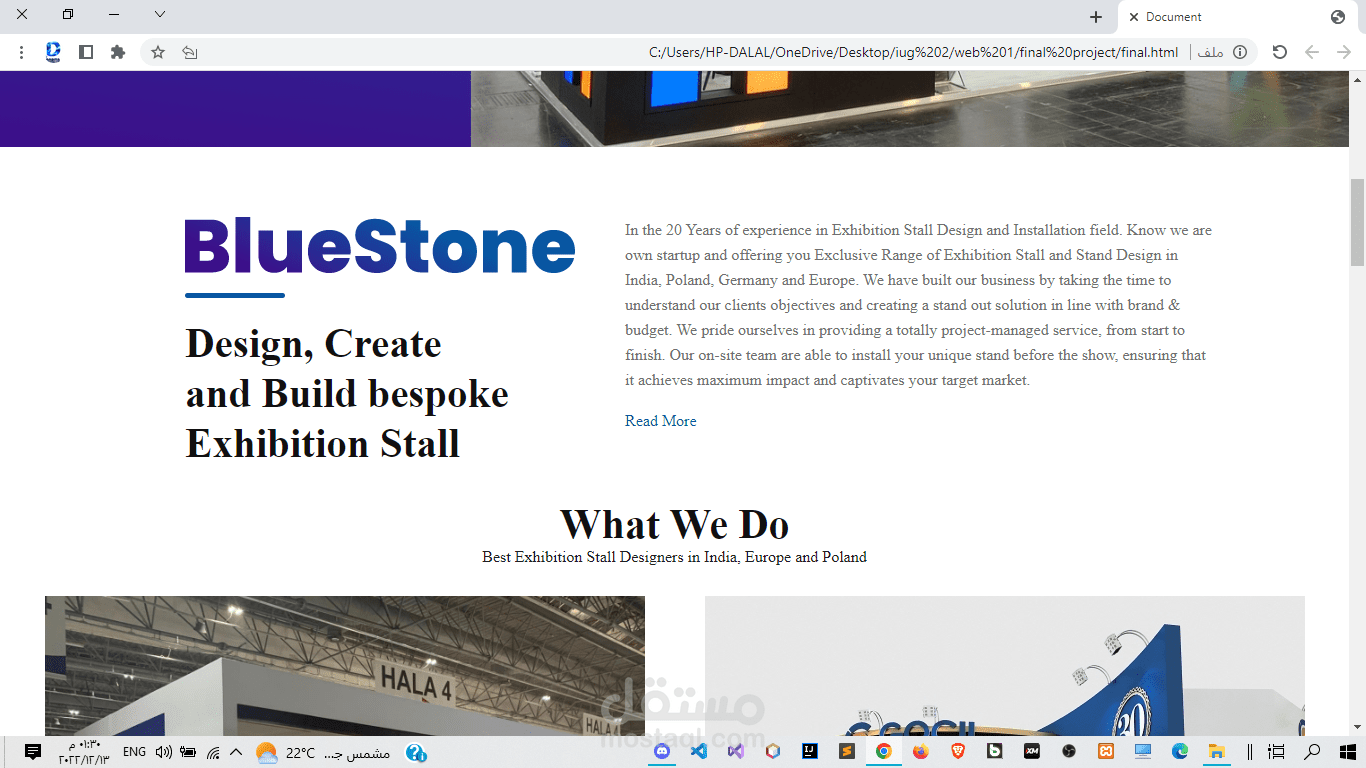The width and height of the screenshot is (1366, 768).
Task: Open the green b app in taskbar
Action: pyautogui.click(x=995, y=751)
